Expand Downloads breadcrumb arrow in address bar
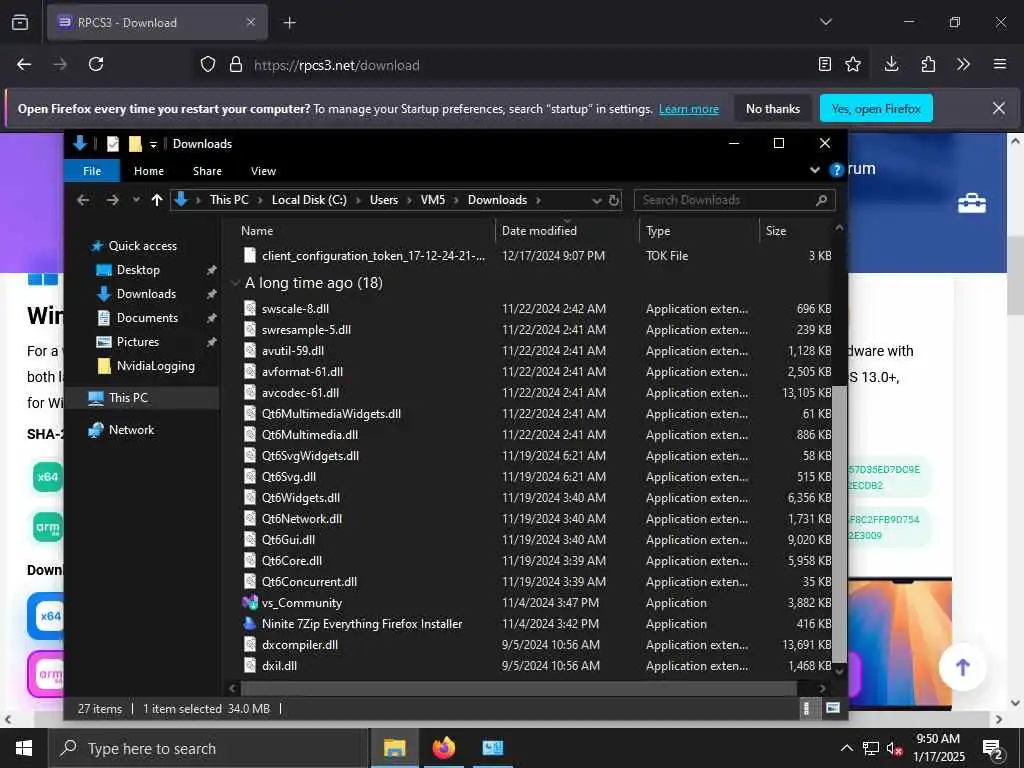This screenshot has width=1024, height=768. tap(538, 200)
